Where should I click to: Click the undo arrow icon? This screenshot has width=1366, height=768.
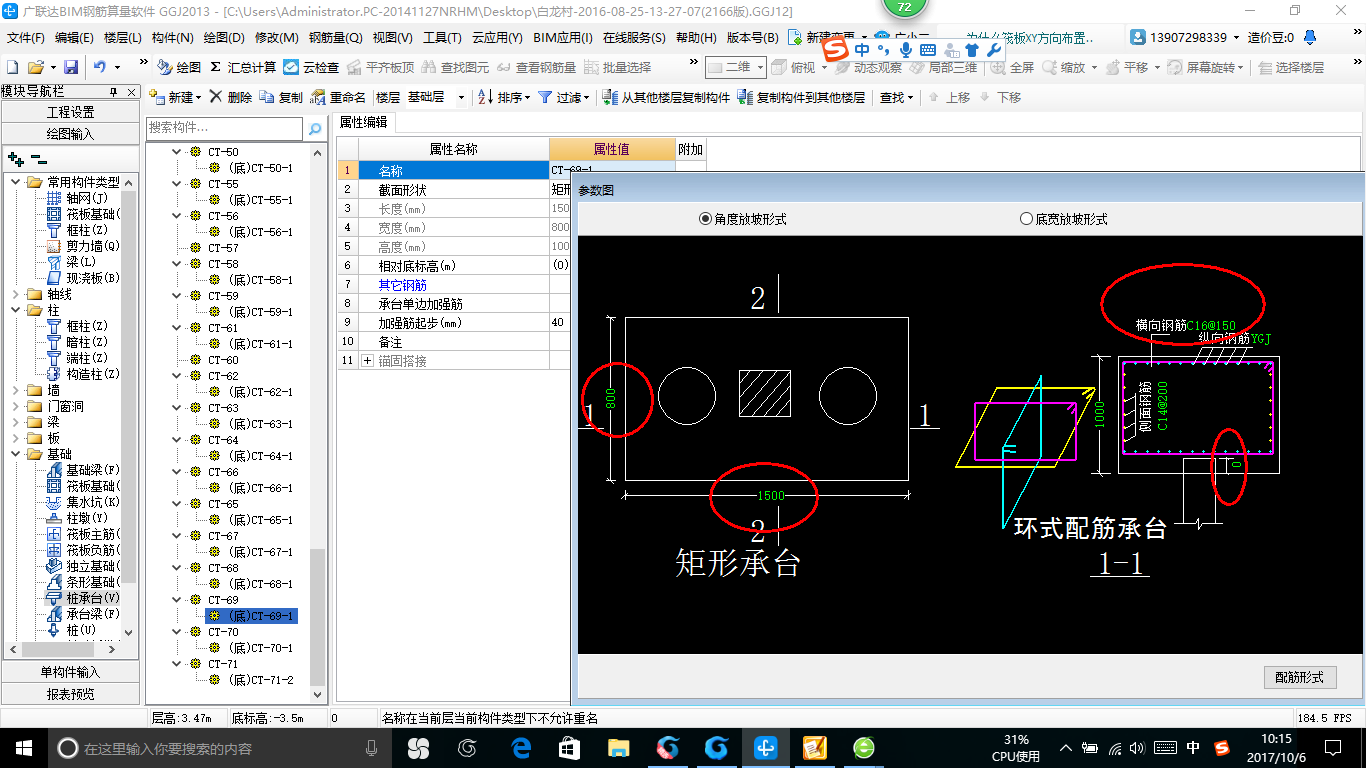[100, 67]
